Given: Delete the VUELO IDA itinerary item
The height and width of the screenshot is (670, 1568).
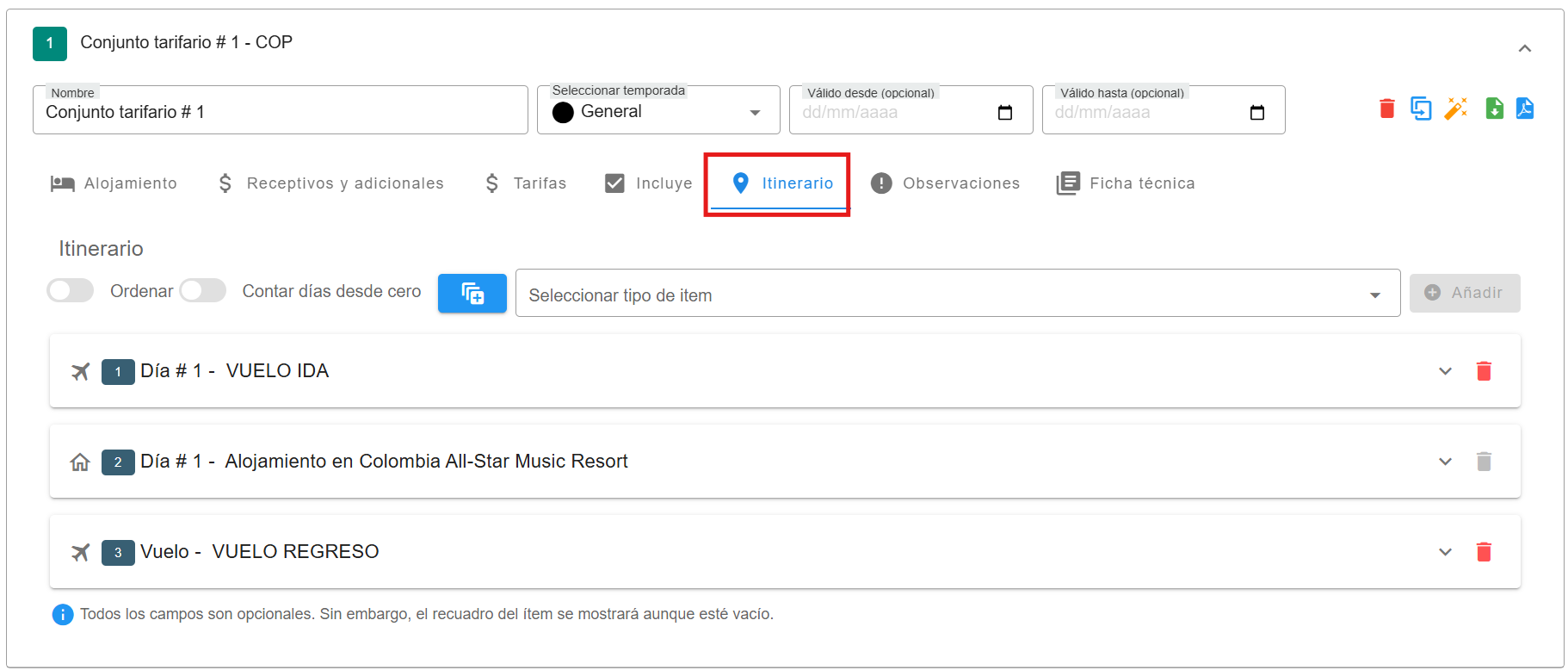Looking at the screenshot, I should 1484,371.
